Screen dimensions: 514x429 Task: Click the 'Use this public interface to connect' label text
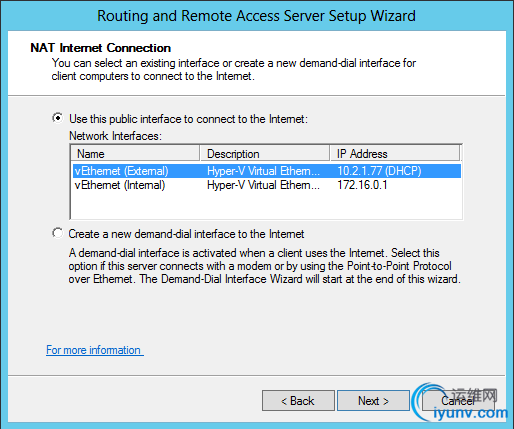(188, 119)
